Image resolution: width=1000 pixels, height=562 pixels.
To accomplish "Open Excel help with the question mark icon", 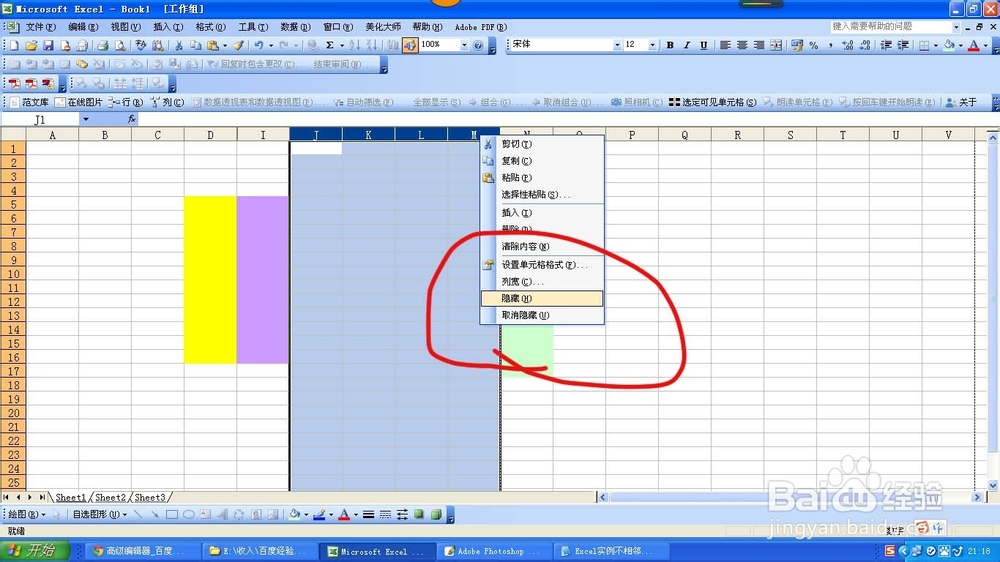I will (x=478, y=45).
